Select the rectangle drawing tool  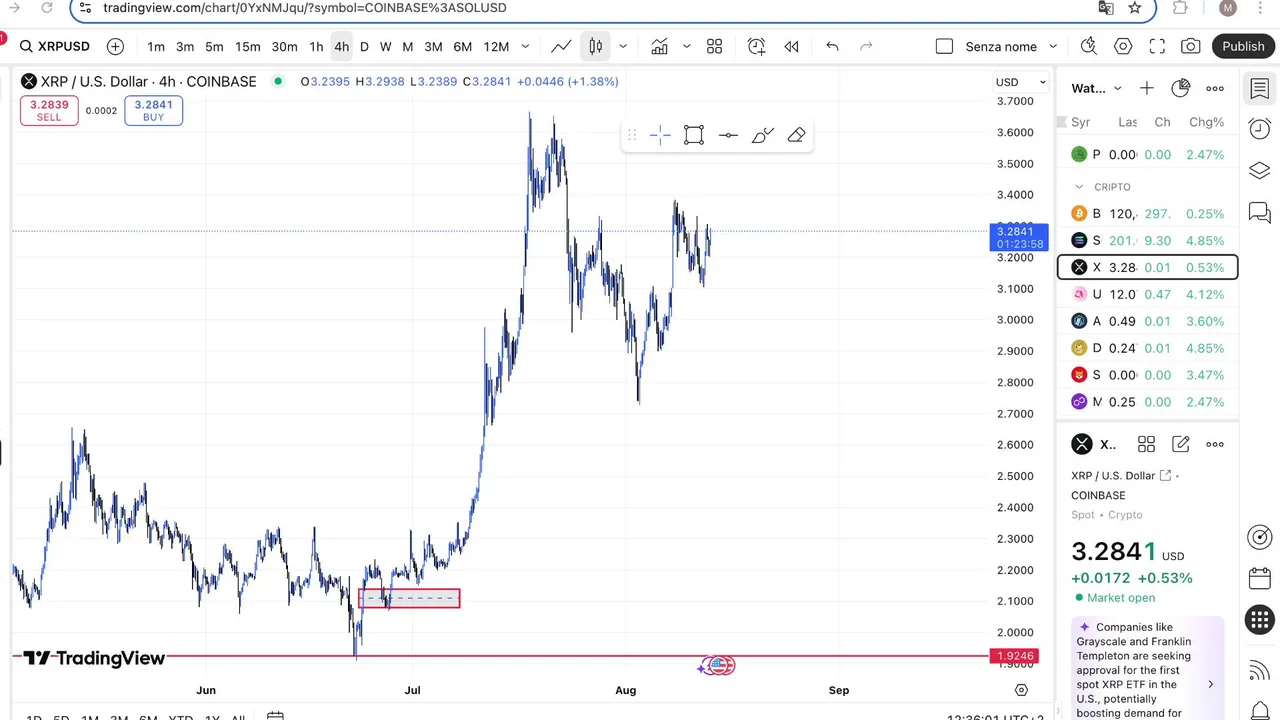click(x=694, y=135)
